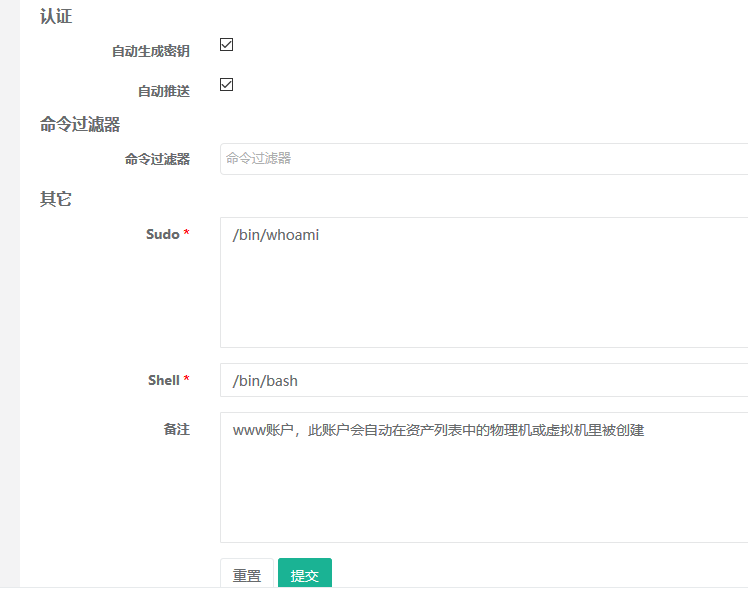Toggle the 自动生成密钥 checkbox

(x=226, y=45)
